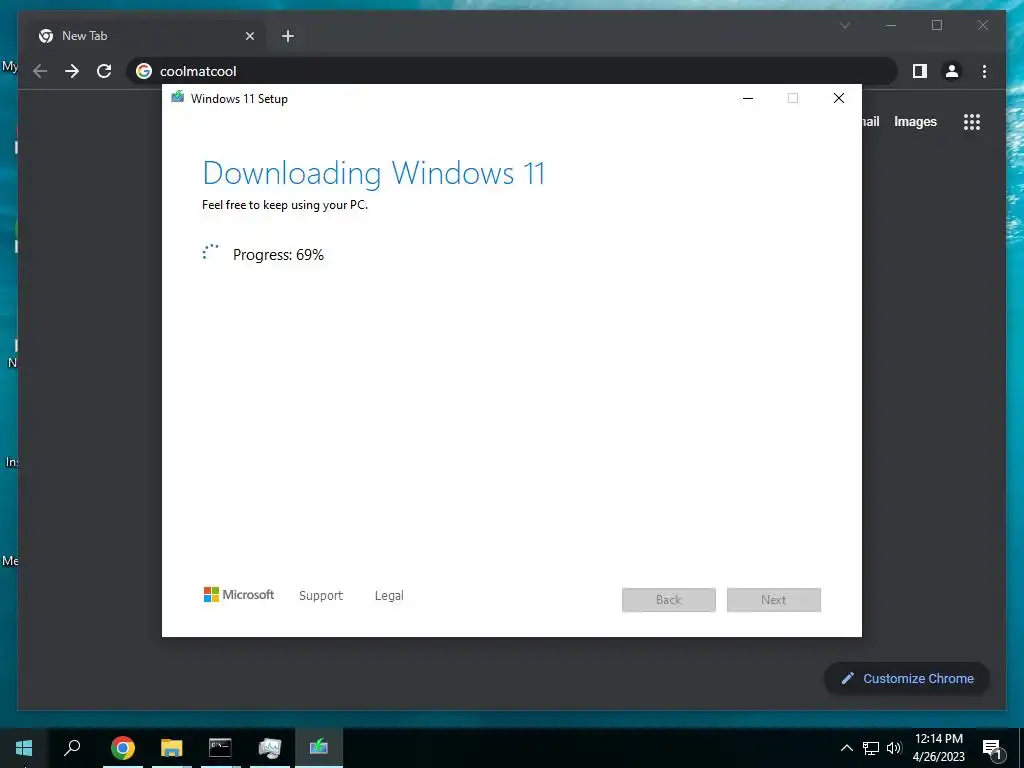The image size is (1024, 768).
Task: Click the Progress: 69% text
Action: [278, 255]
